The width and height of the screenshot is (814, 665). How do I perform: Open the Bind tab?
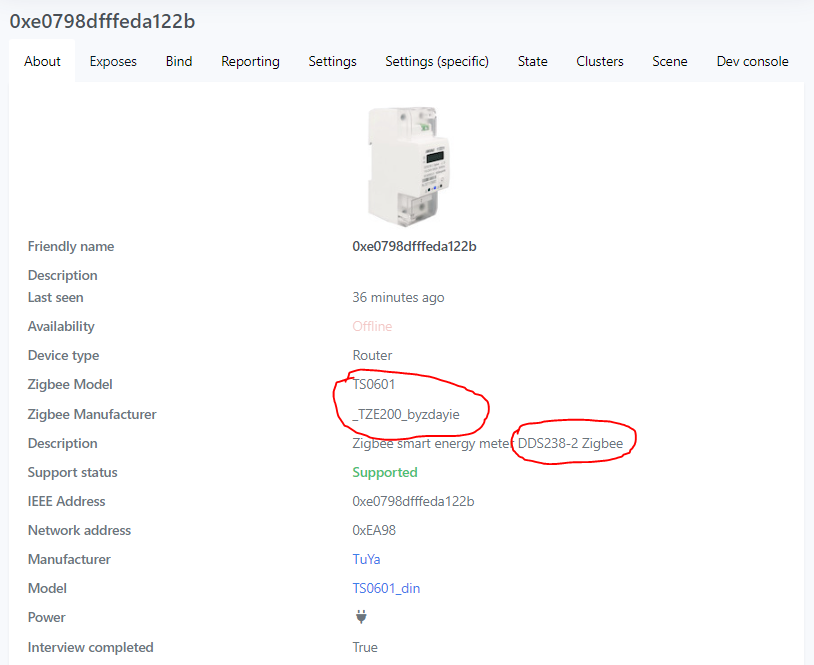[178, 61]
